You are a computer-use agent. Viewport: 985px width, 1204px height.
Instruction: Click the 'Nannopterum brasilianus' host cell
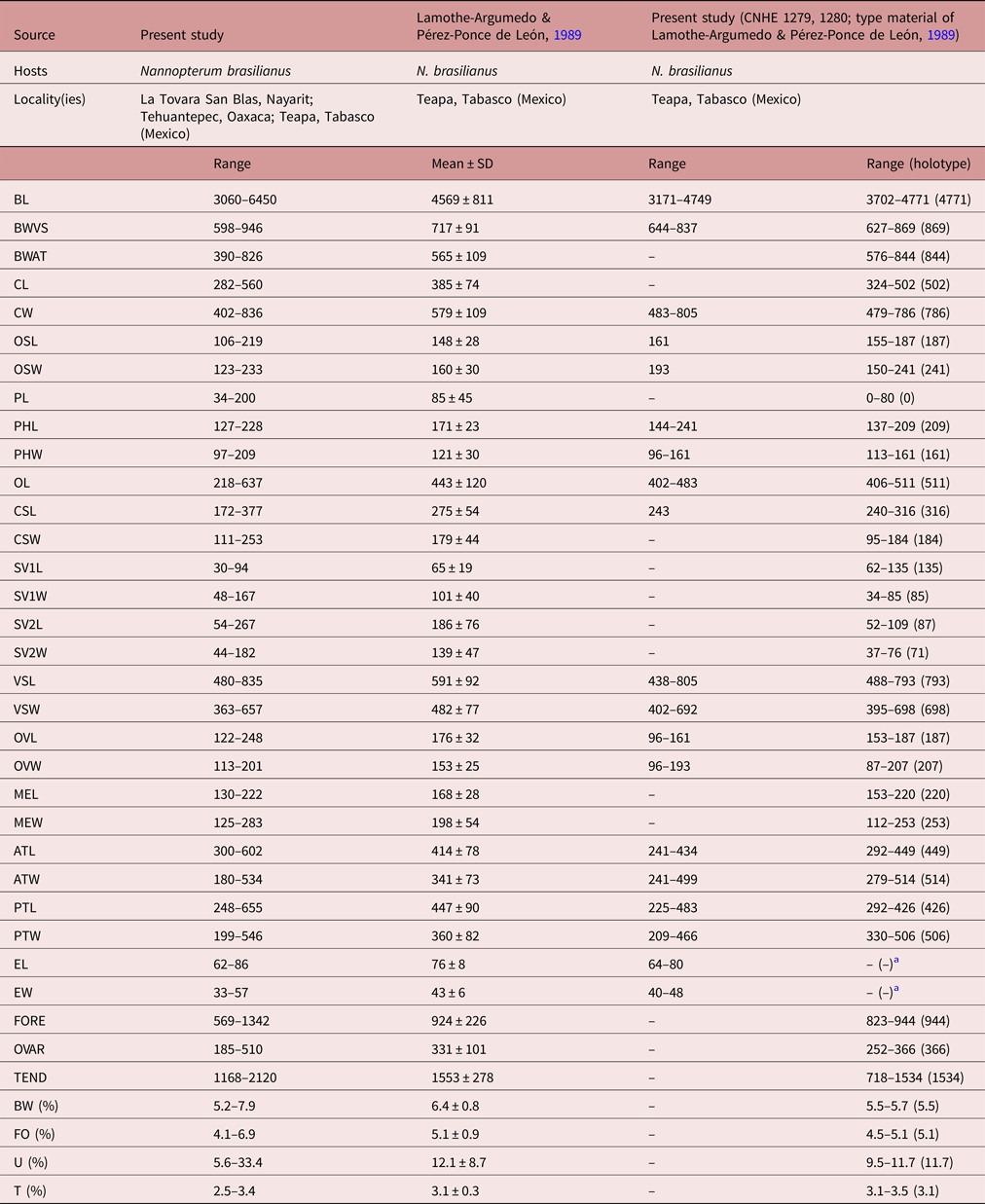215,71
